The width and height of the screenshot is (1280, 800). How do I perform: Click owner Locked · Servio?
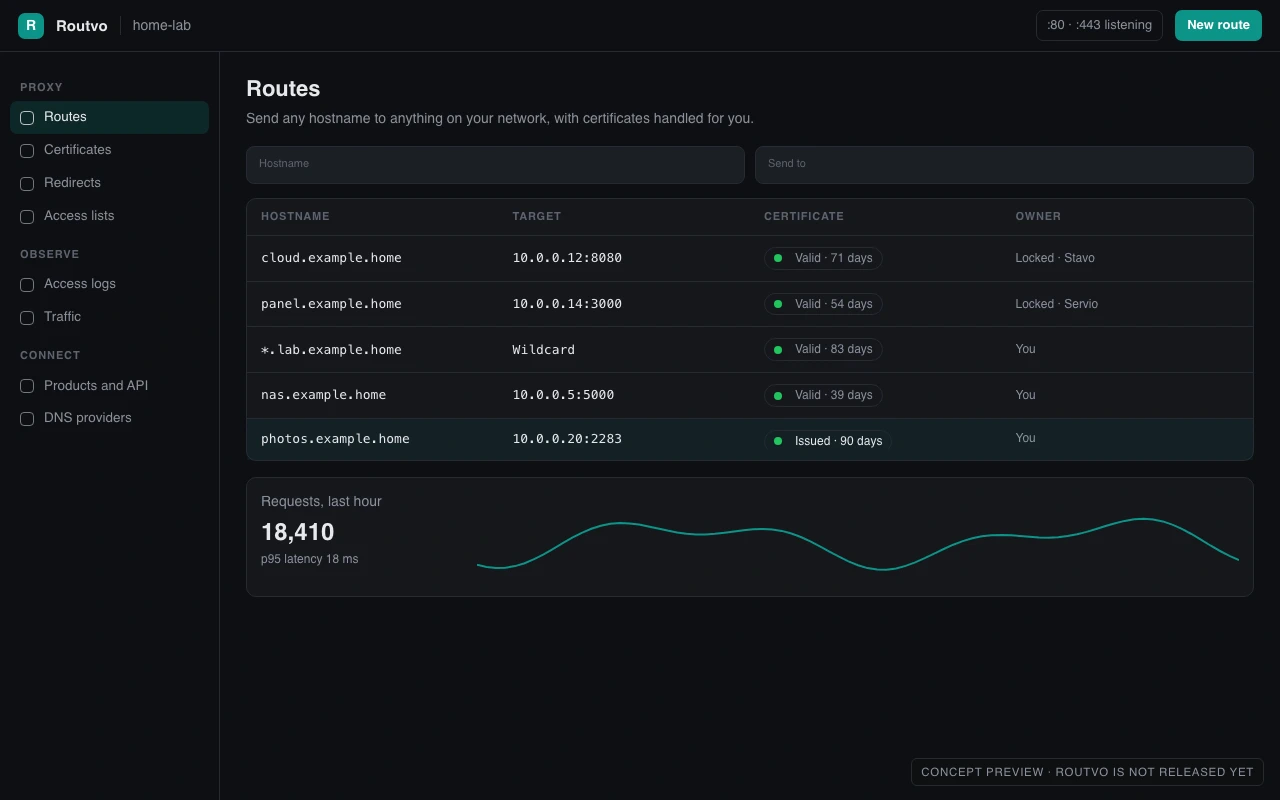1056,304
